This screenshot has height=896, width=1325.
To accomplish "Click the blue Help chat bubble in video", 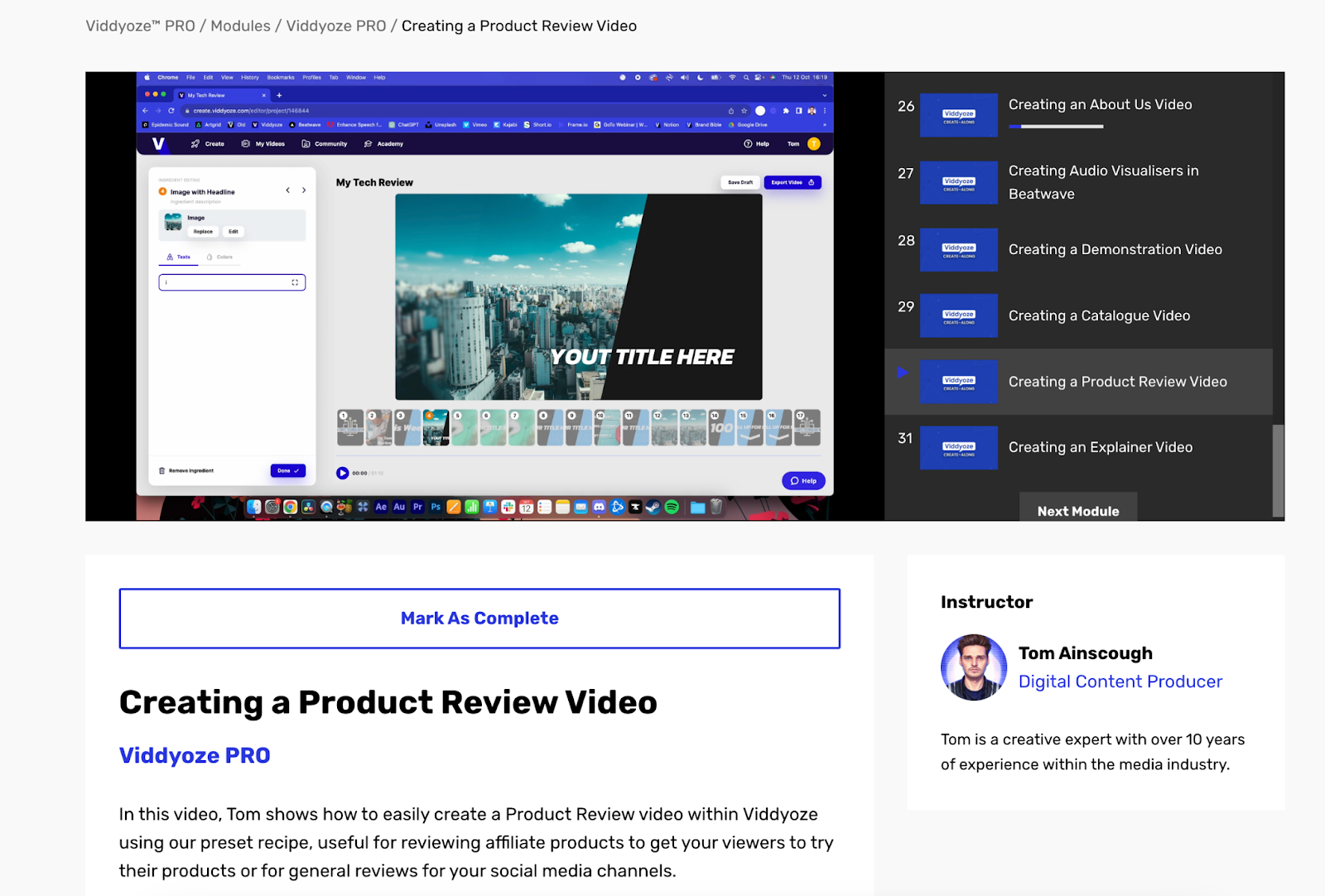I will [x=803, y=481].
